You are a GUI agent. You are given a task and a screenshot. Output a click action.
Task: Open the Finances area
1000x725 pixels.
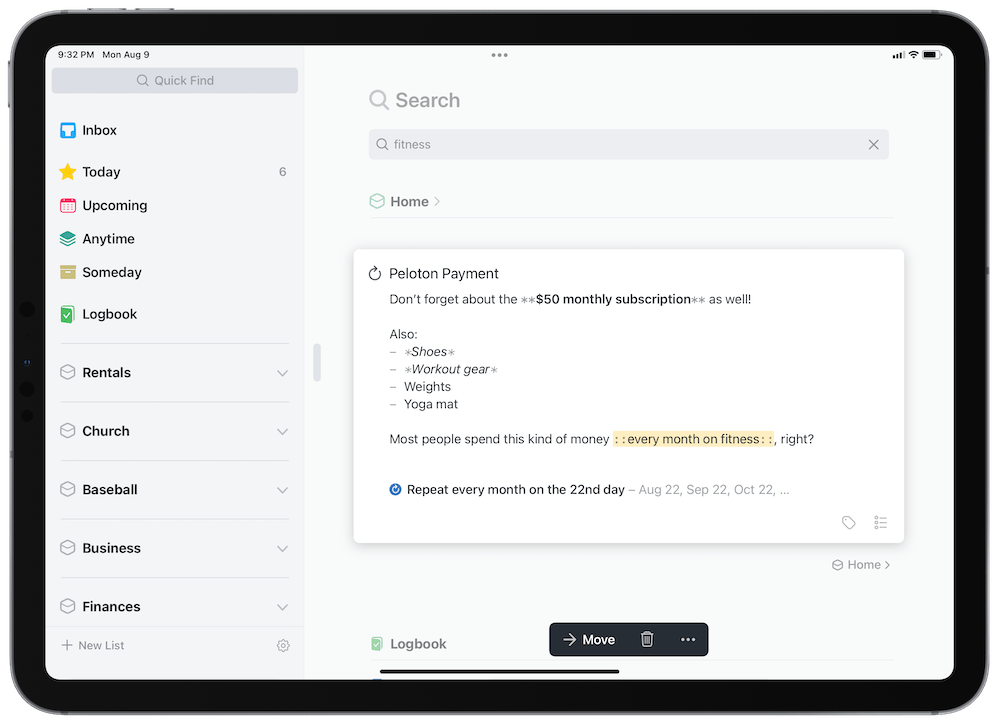click(x=111, y=606)
